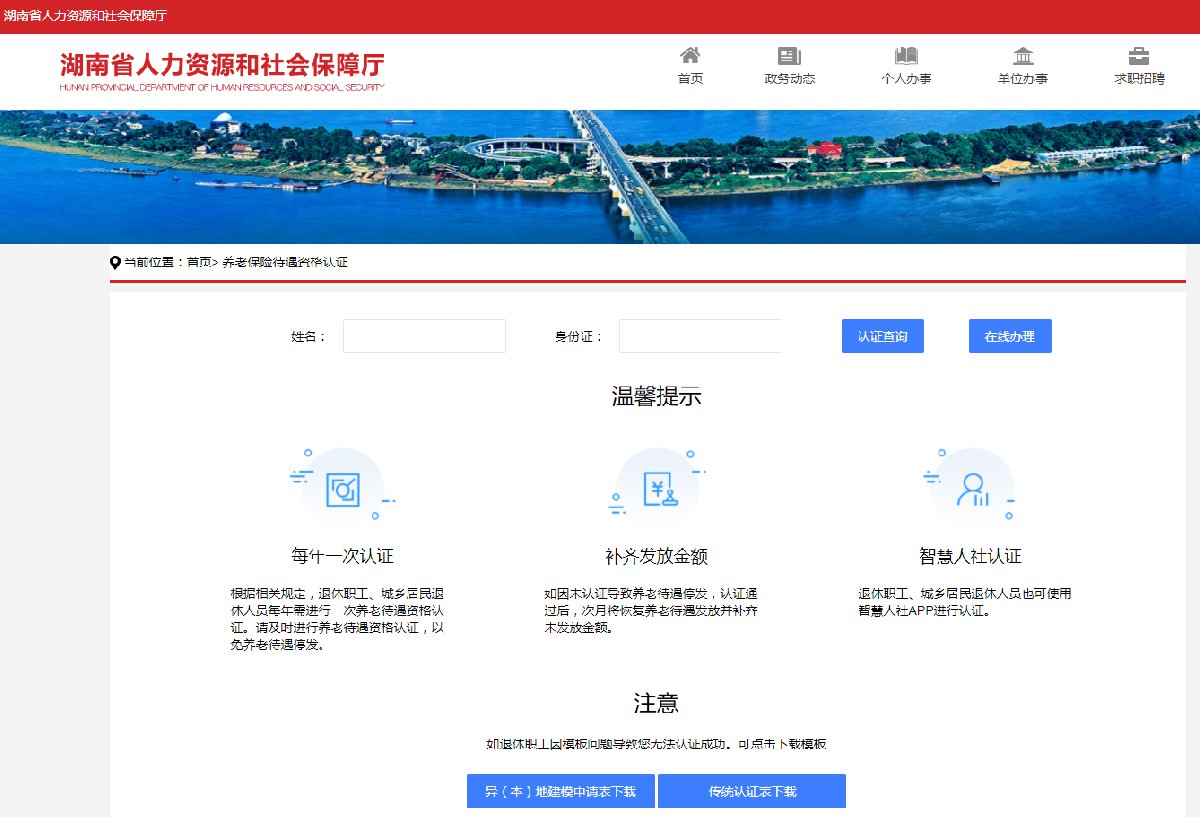This screenshot has height=817, width=1200.
Task: Click the river bridge banner image
Action: coord(600,177)
